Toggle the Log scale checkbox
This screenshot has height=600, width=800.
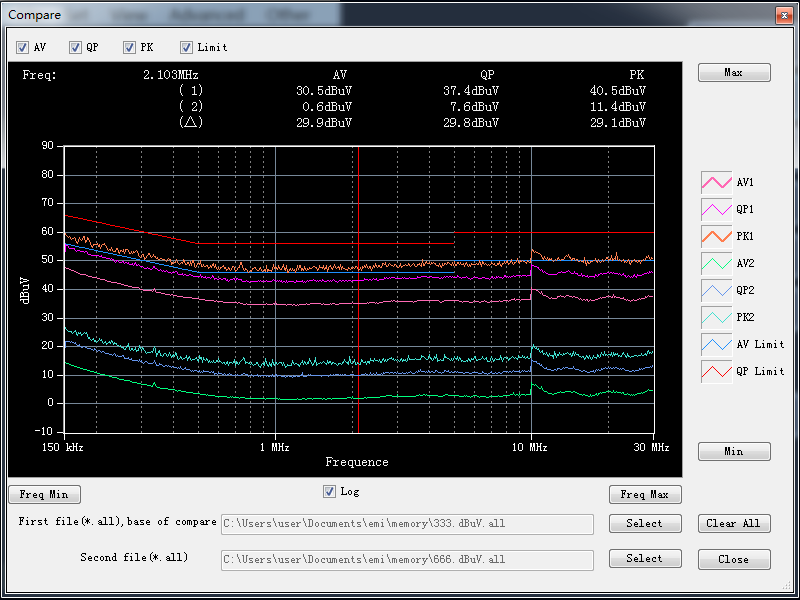point(330,491)
